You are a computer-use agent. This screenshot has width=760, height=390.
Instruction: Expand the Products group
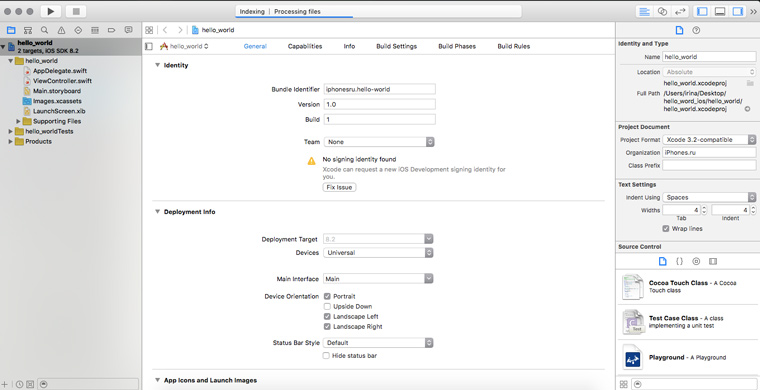click(11, 141)
